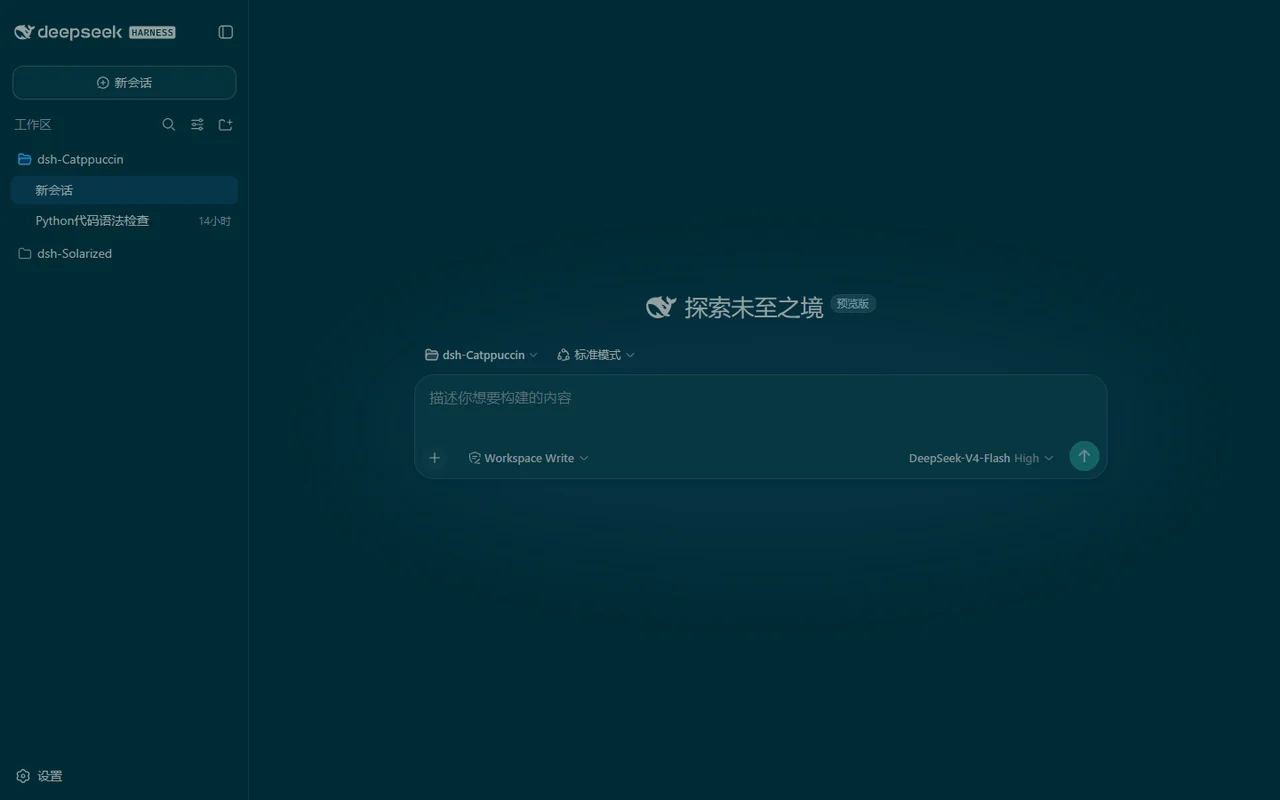Open the Workspace Write permission dropdown
This screenshot has width=1280, height=800.
pyautogui.click(x=529, y=458)
